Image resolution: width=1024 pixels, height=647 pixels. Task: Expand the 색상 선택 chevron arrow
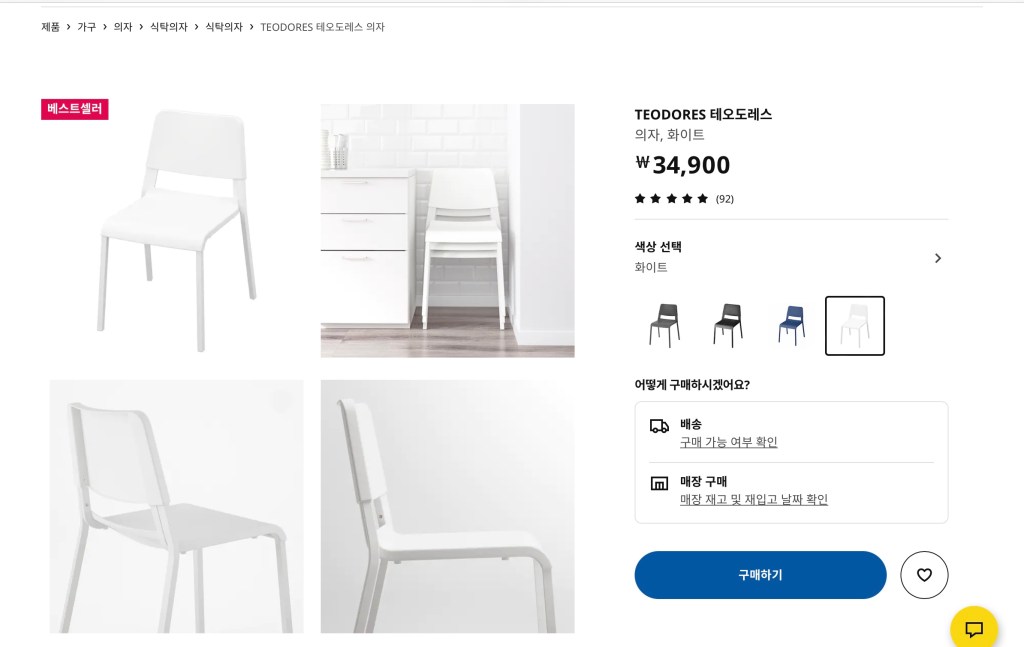pos(937,258)
